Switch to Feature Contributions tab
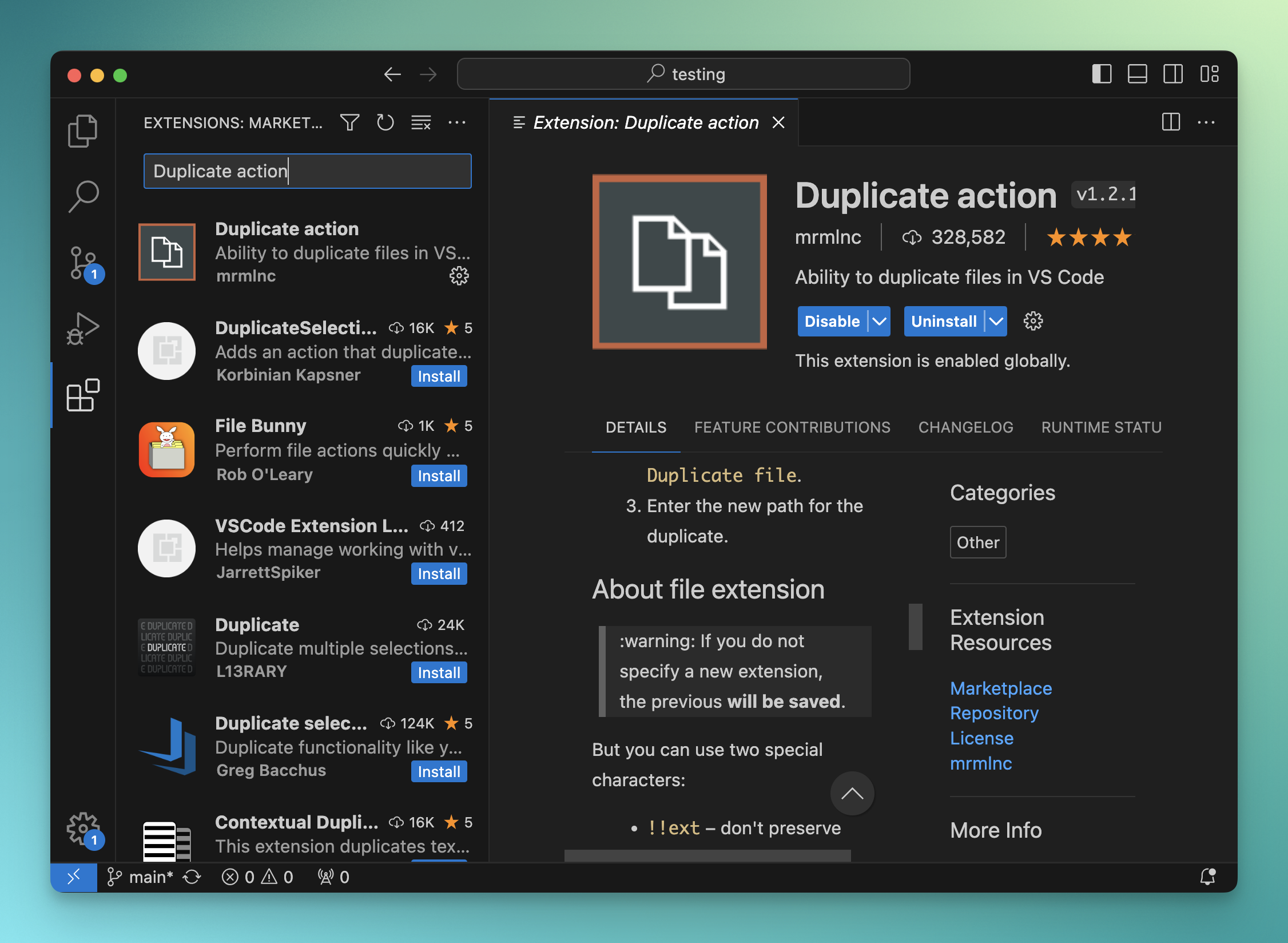The height and width of the screenshot is (943, 1288). (x=792, y=427)
